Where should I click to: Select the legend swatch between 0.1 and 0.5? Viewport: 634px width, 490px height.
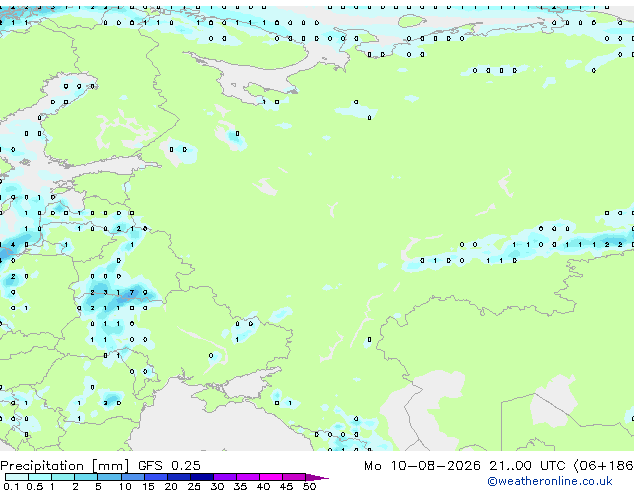click(17, 477)
